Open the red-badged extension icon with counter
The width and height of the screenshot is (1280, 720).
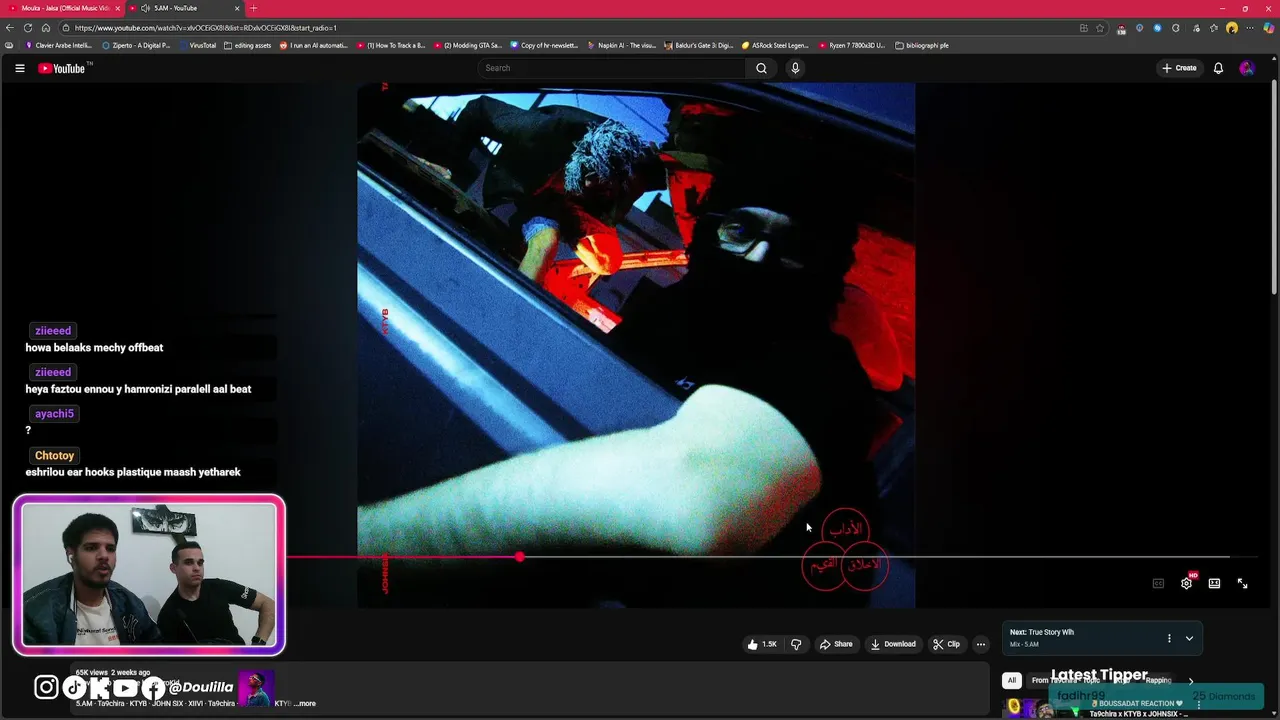point(1121,28)
